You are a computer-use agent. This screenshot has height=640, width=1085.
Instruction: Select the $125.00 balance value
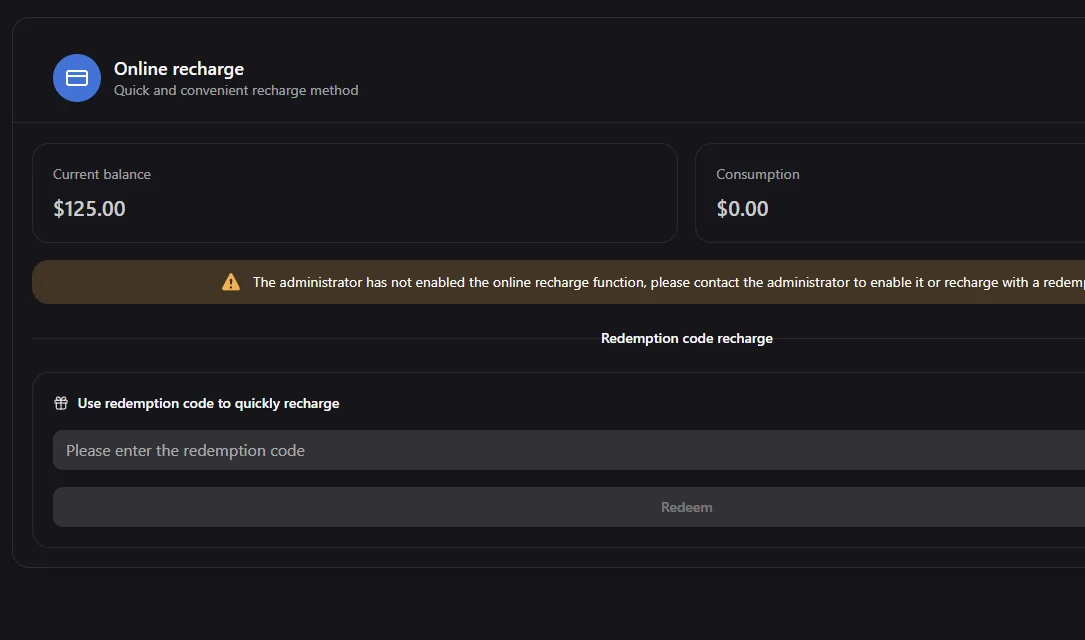[89, 209]
